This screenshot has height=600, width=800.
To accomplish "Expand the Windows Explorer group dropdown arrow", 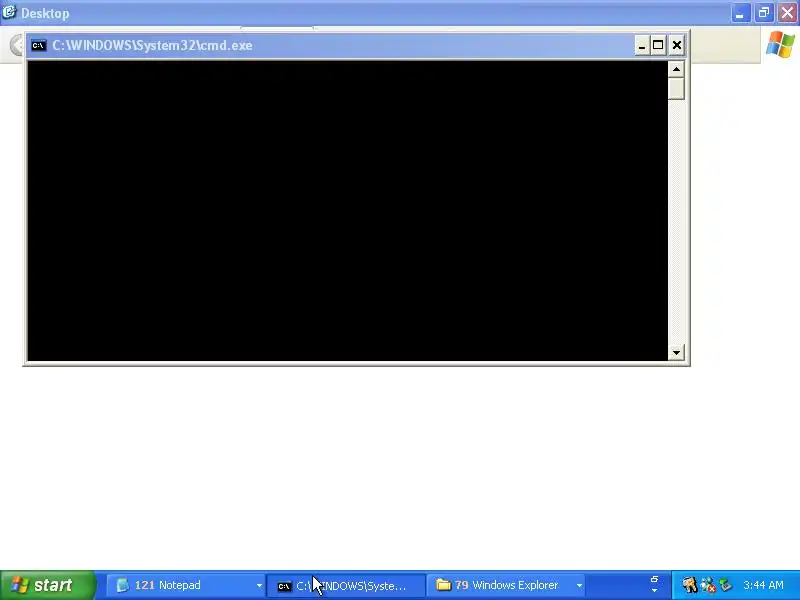I will click(579, 586).
